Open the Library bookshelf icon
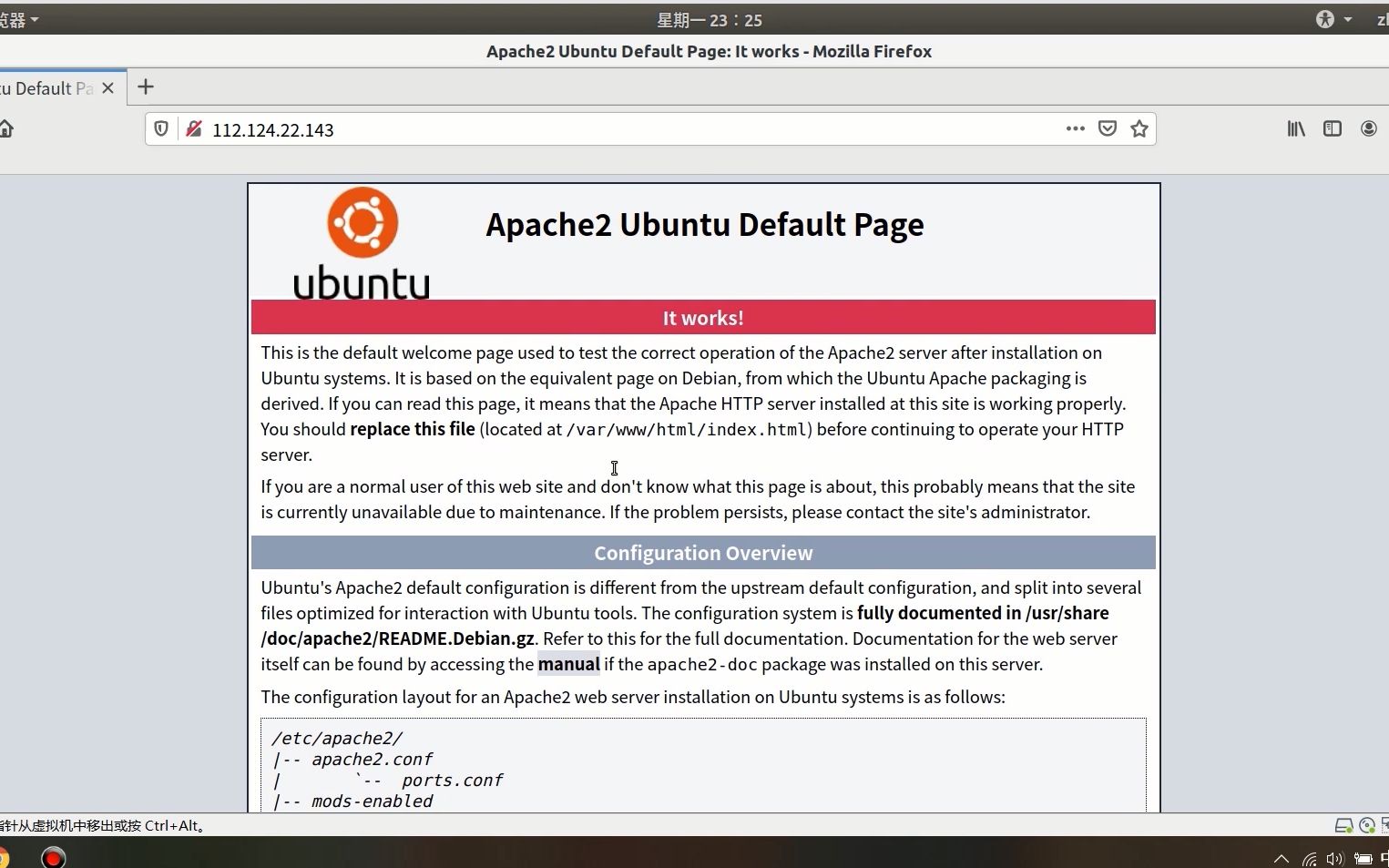 pos(1296,128)
